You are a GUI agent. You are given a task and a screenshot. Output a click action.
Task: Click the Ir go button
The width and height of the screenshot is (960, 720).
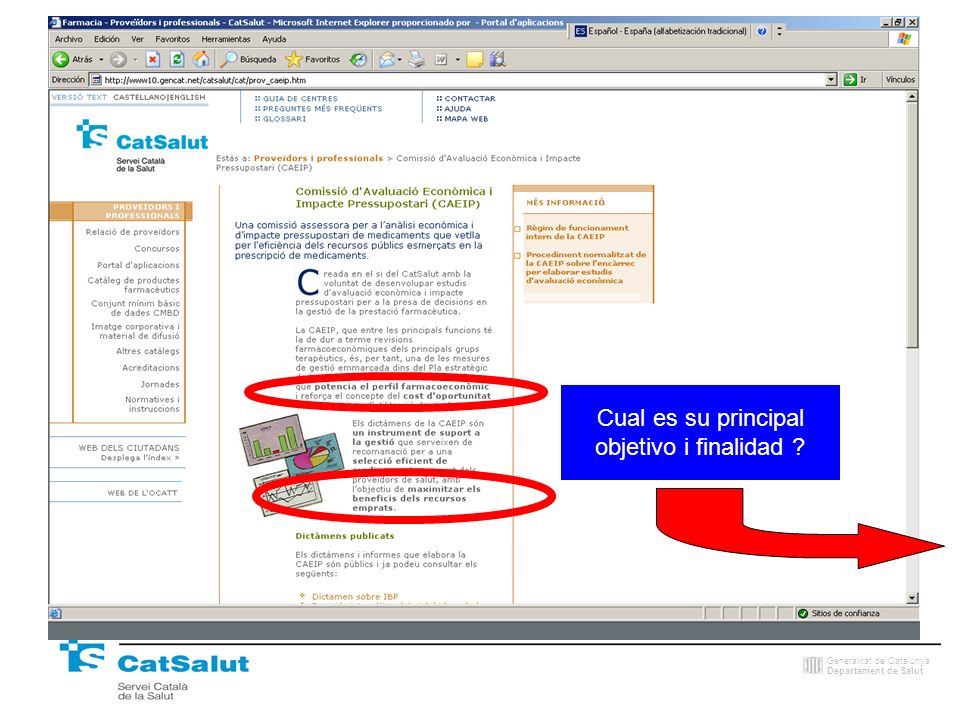[856, 80]
